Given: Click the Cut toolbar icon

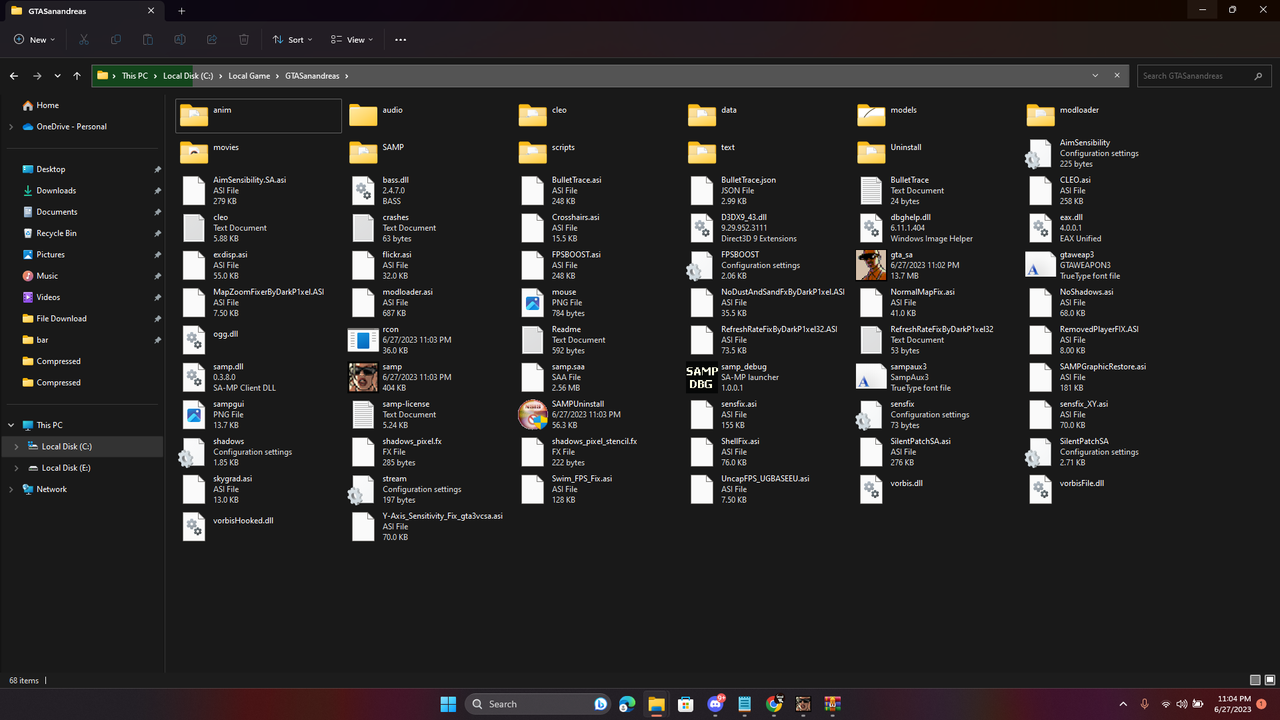Looking at the screenshot, I should (x=84, y=40).
